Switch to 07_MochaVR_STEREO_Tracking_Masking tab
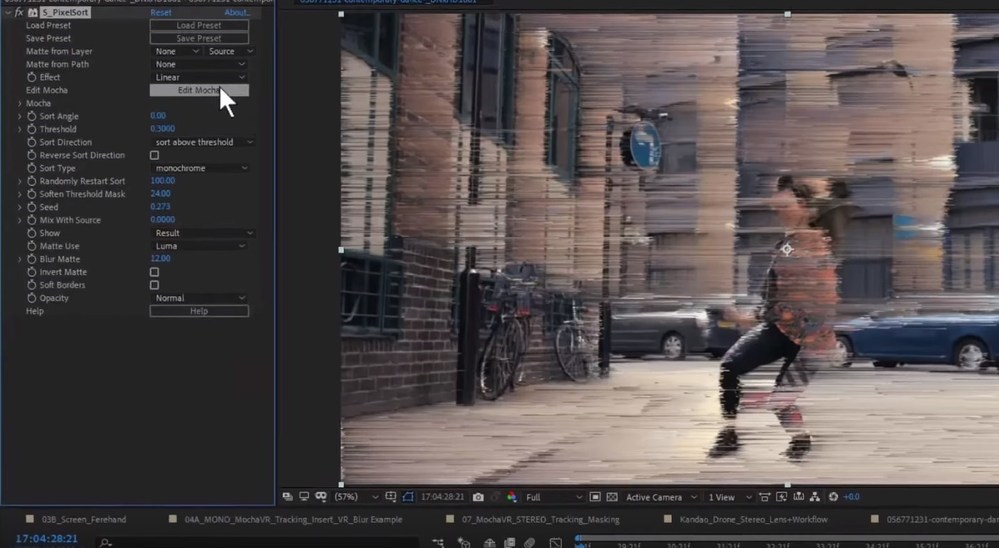The image size is (999, 548). pos(540,520)
